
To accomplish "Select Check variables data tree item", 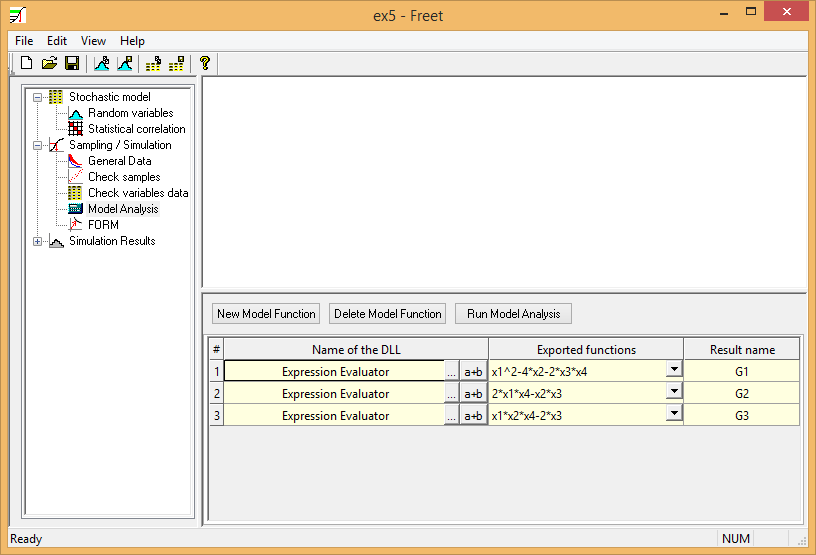I will (138, 193).
